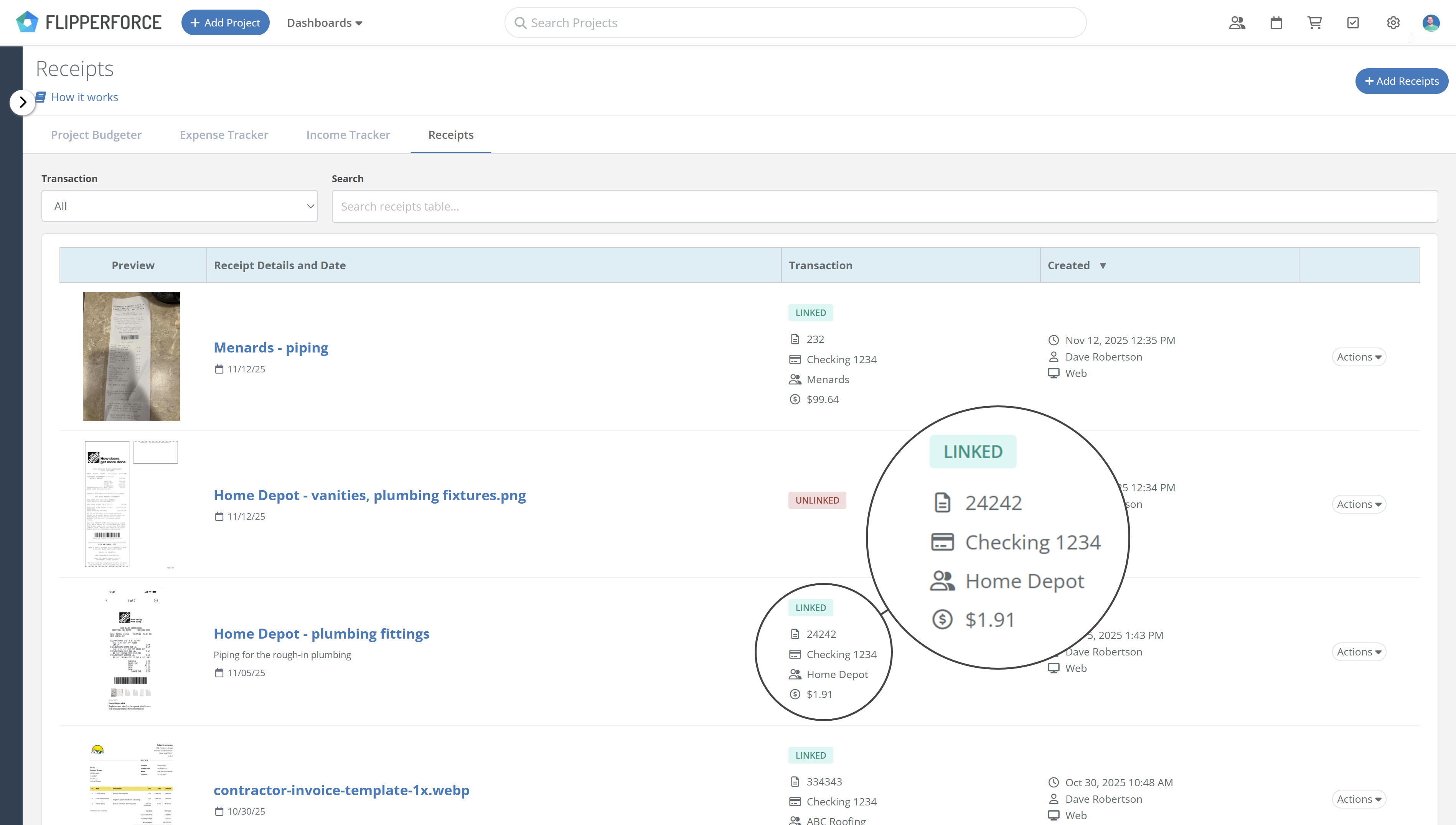Screen dimensions: 1456x825
Task: Open the settings gear icon
Action: tap(1393, 23)
